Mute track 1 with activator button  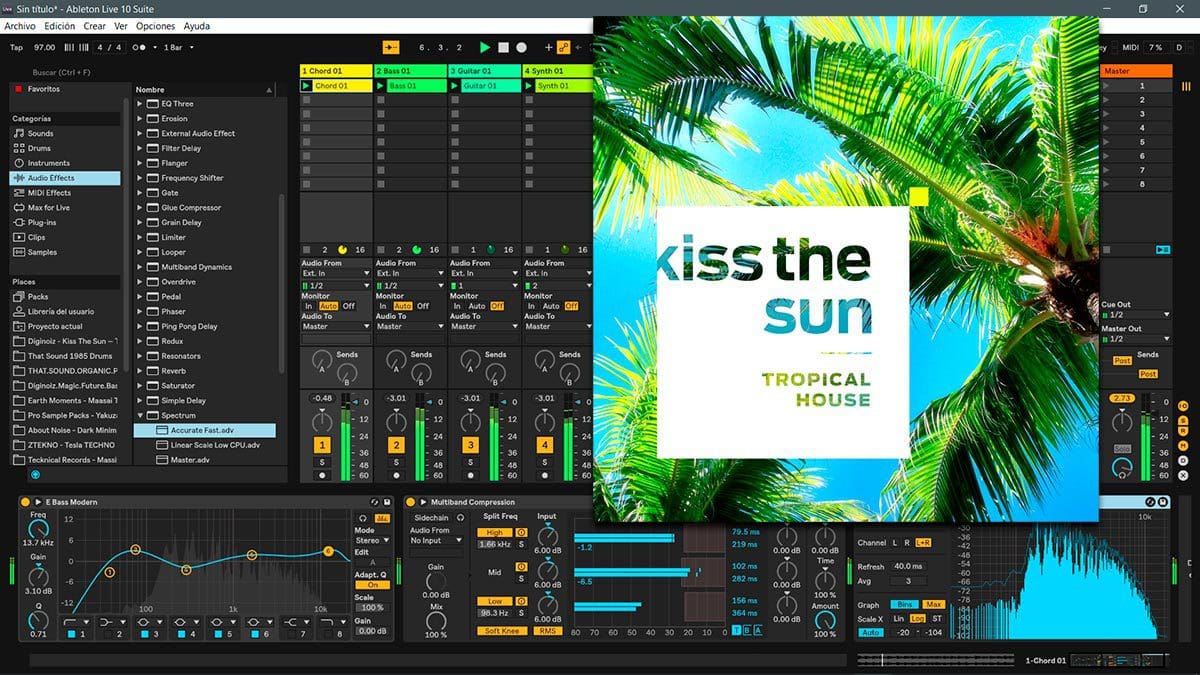click(322, 445)
